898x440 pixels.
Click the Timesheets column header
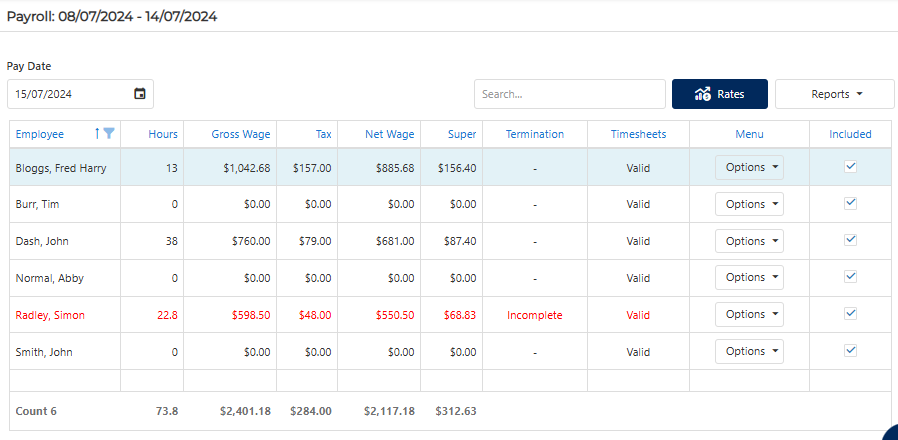pos(638,134)
